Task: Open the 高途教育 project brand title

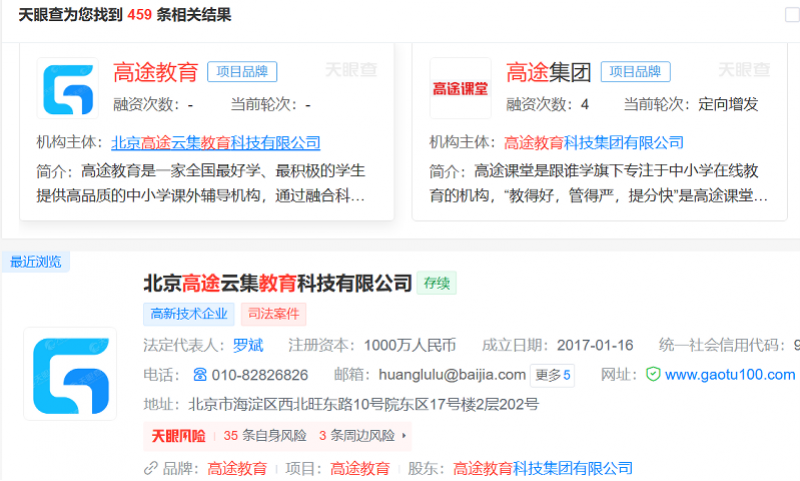Action: (x=155, y=72)
